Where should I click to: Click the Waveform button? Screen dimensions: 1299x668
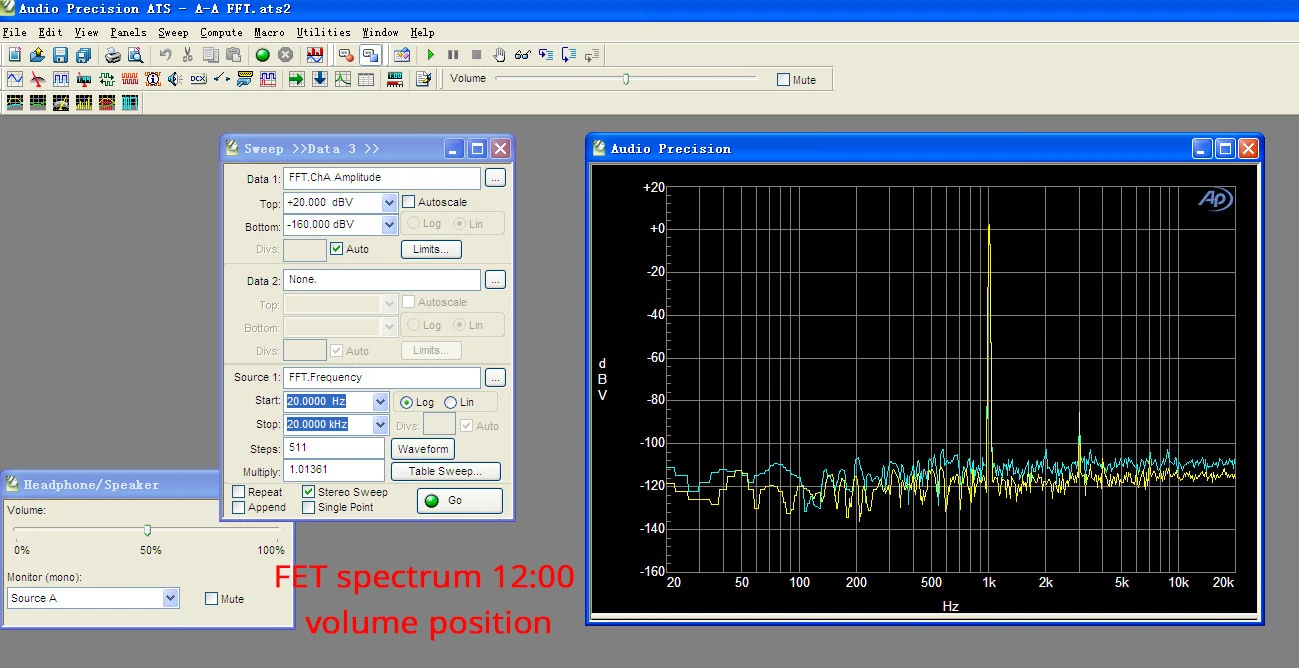423,449
